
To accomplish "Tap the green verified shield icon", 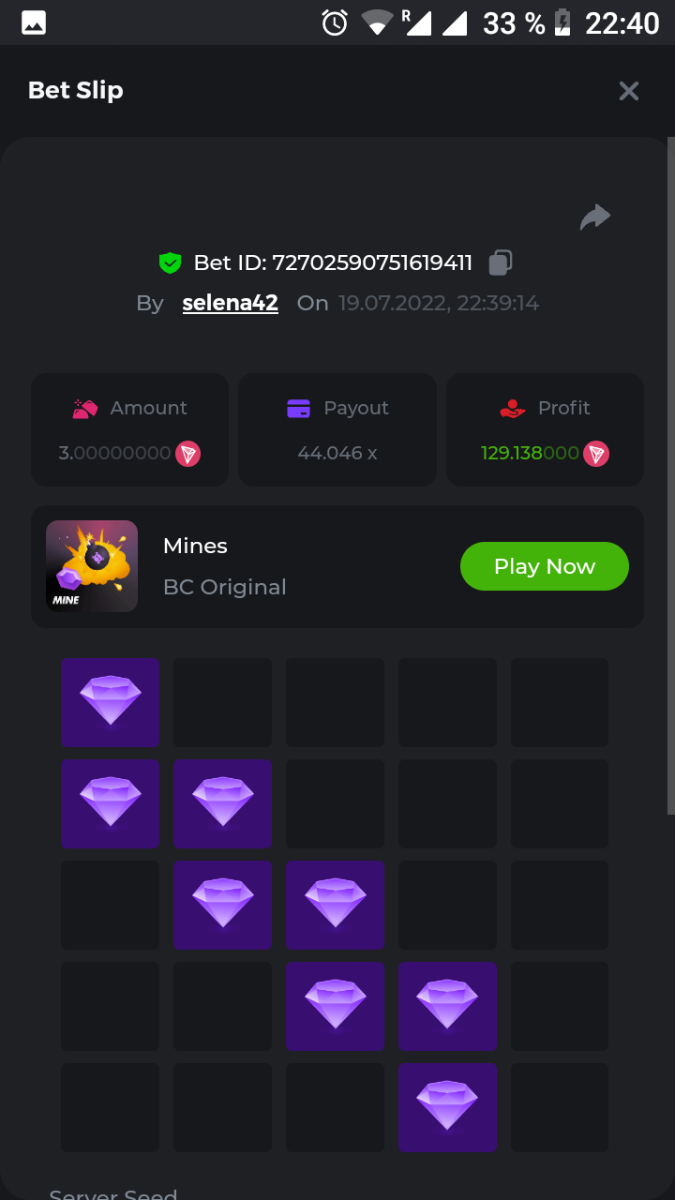I will coord(170,263).
